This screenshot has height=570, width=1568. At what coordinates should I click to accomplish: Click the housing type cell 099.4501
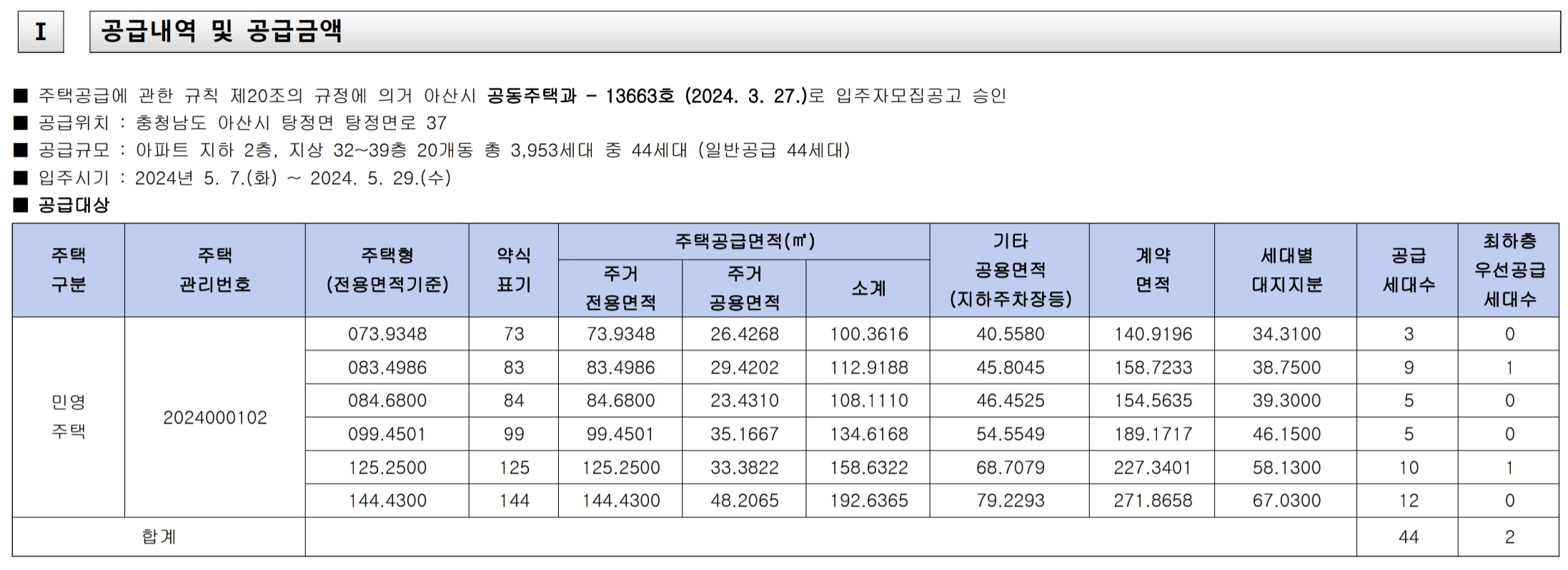[387, 434]
